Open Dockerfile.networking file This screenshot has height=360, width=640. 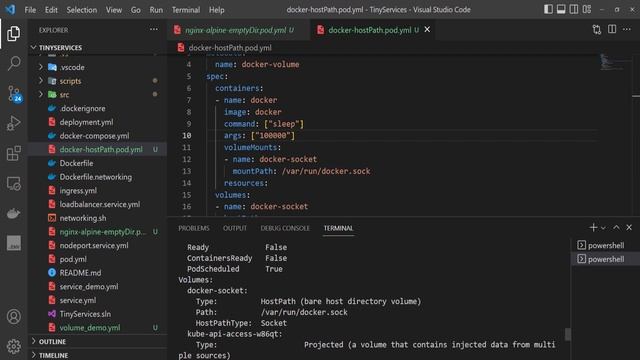click(x=98, y=177)
